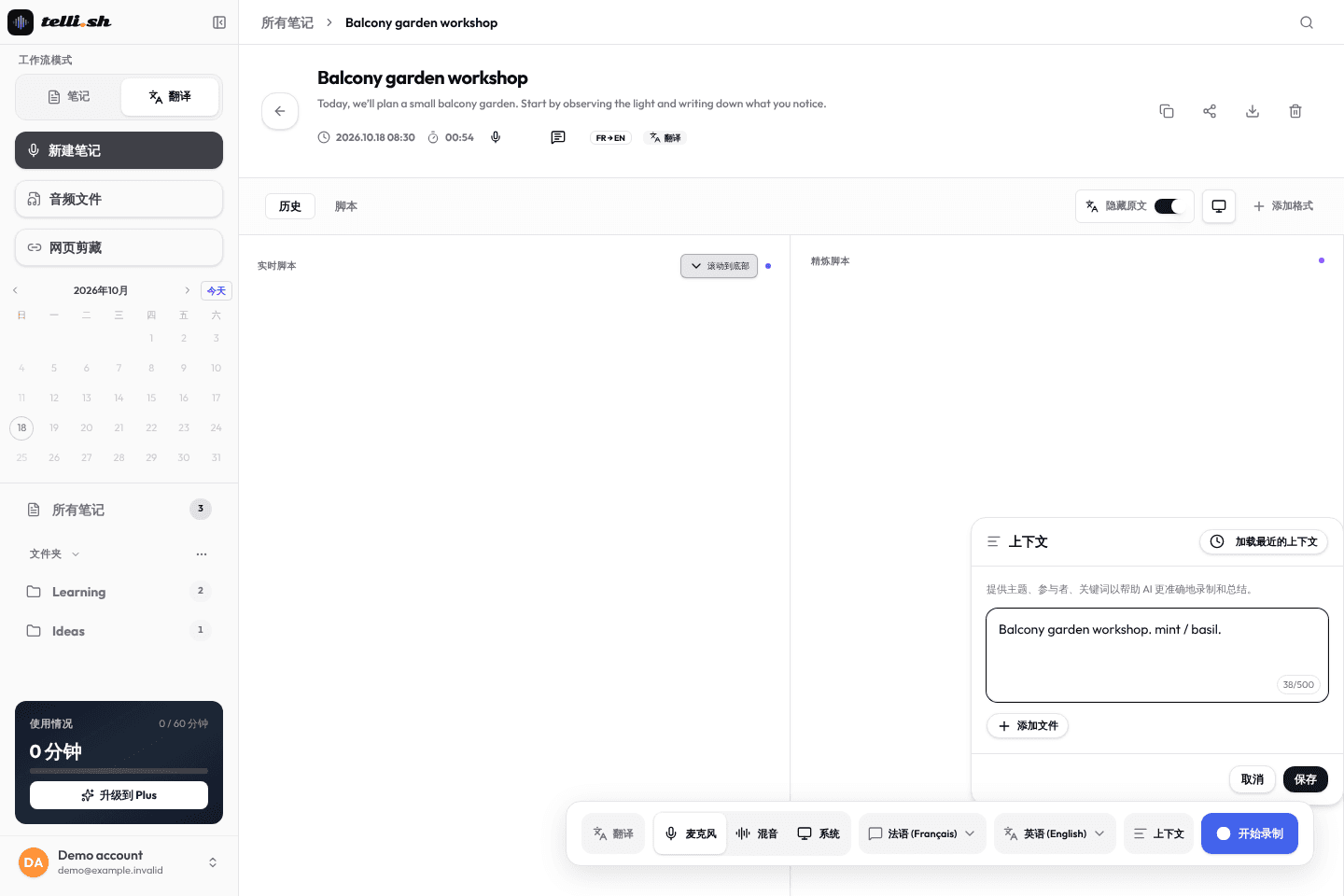Create a new note with 新建笔记
This screenshot has height=896, width=1344.
pyautogui.click(x=119, y=150)
